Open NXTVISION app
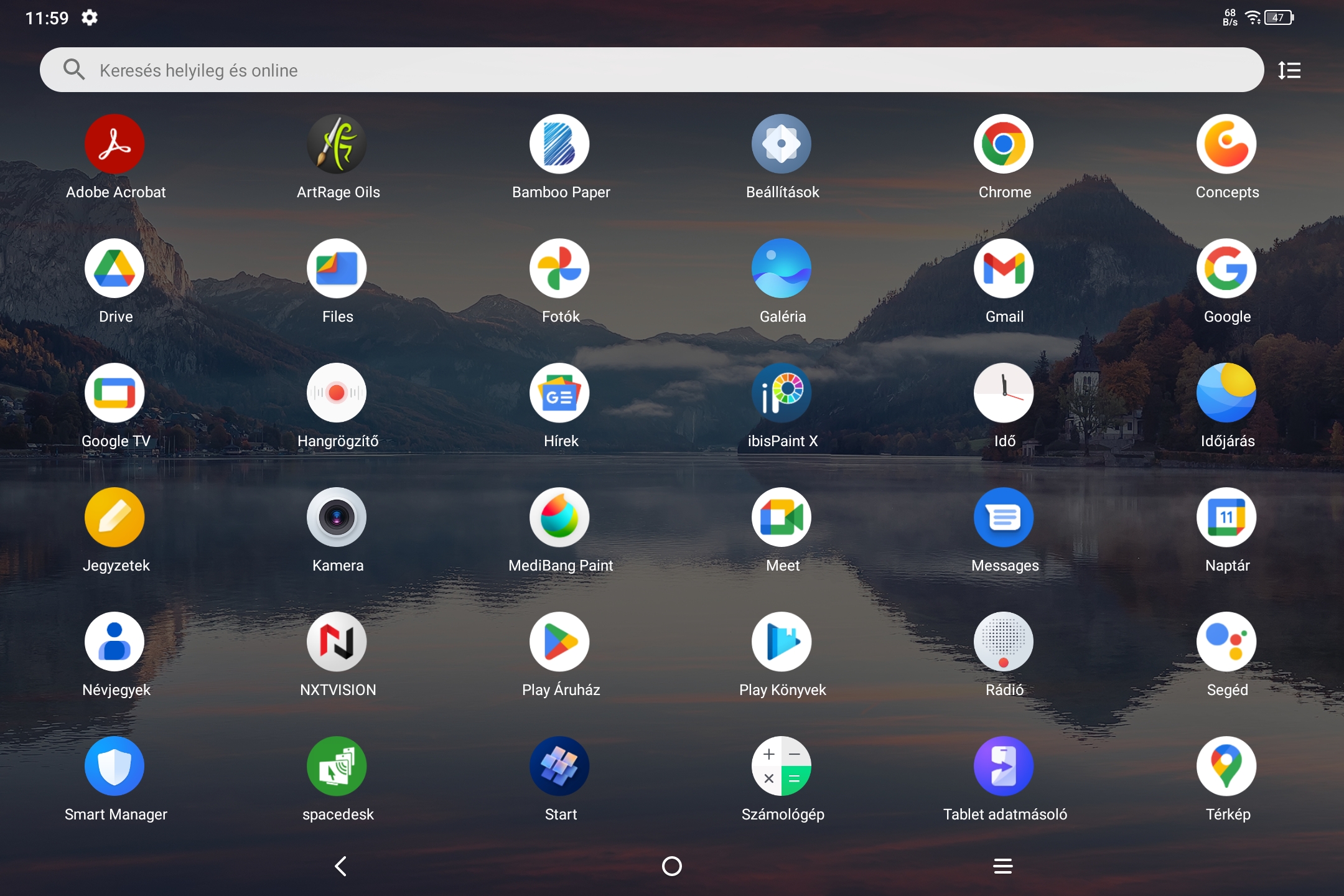Viewport: 1344px width, 896px height. click(337, 642)
